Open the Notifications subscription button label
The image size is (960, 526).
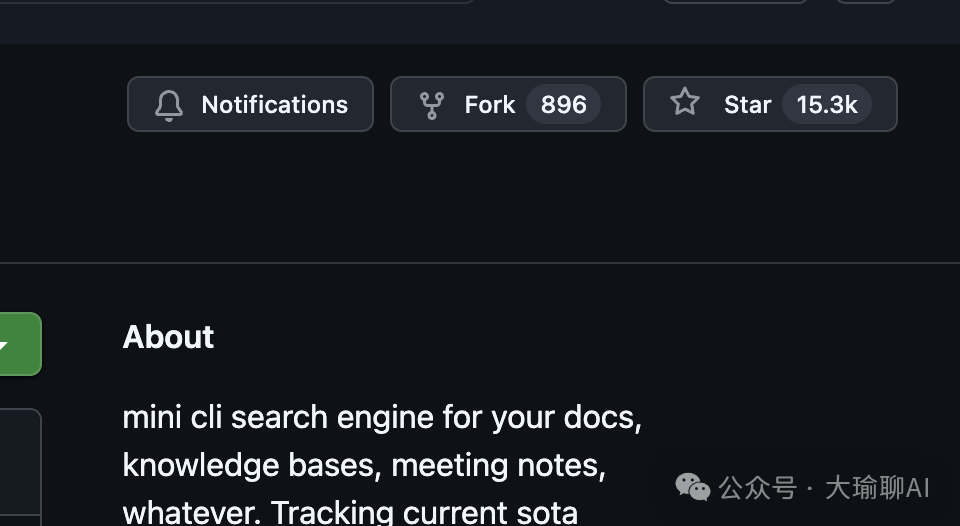pyautogui.click(x=274, y=105)
